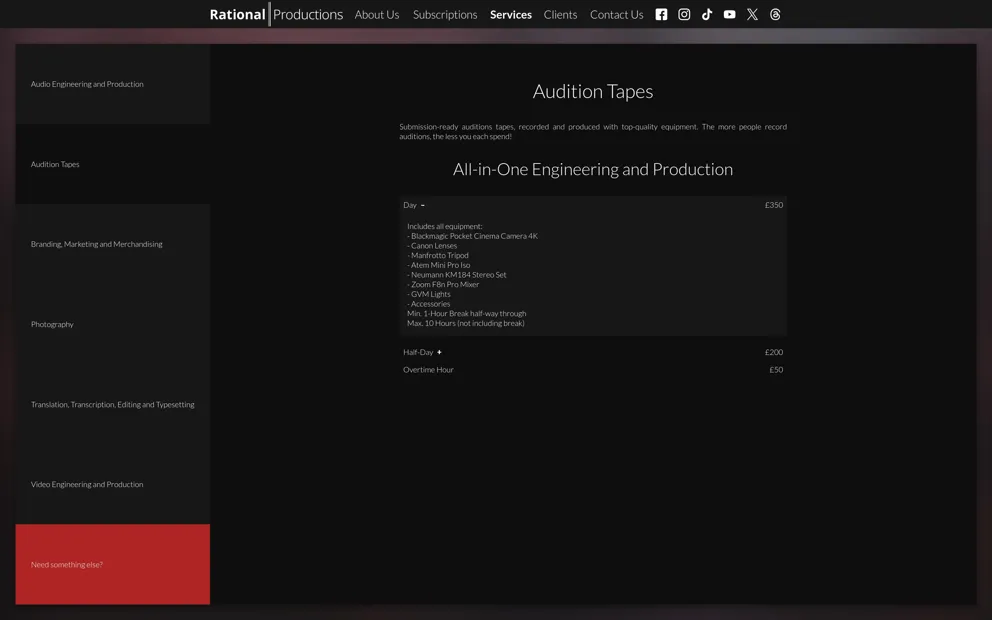
Task: Open the TikTok social icon
Action: click(707, 15)
